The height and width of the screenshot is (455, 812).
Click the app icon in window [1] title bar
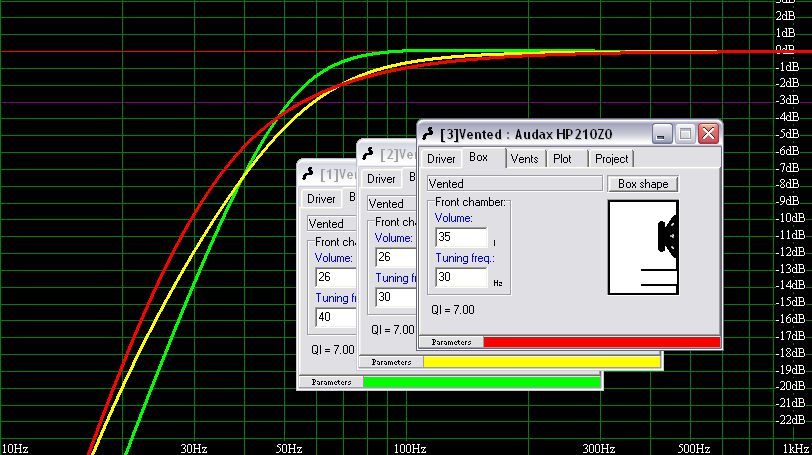pos(308,174)
